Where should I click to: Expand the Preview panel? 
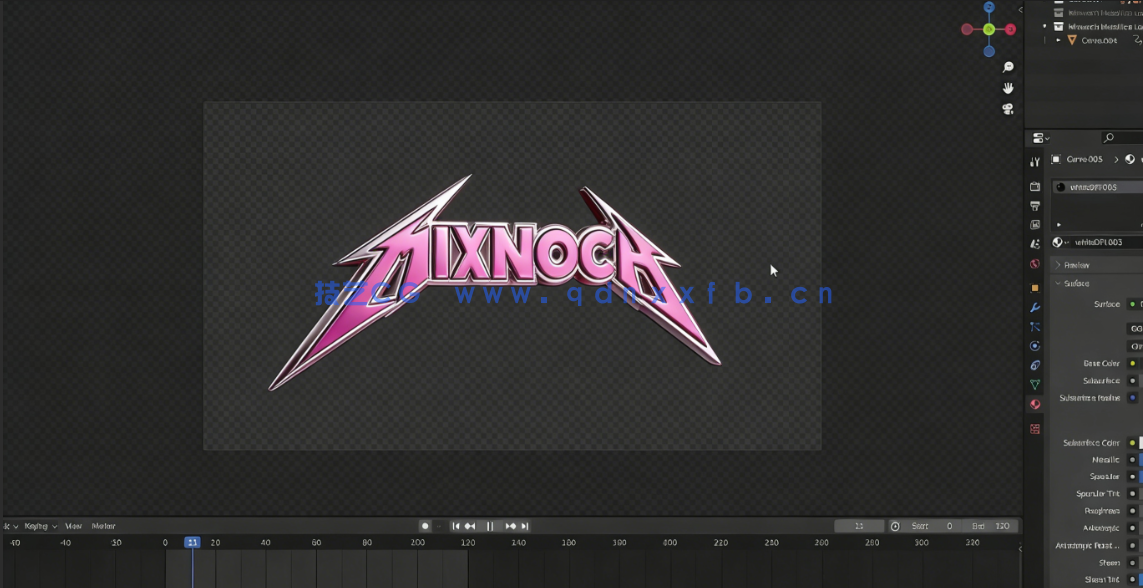click(1059, 266)
